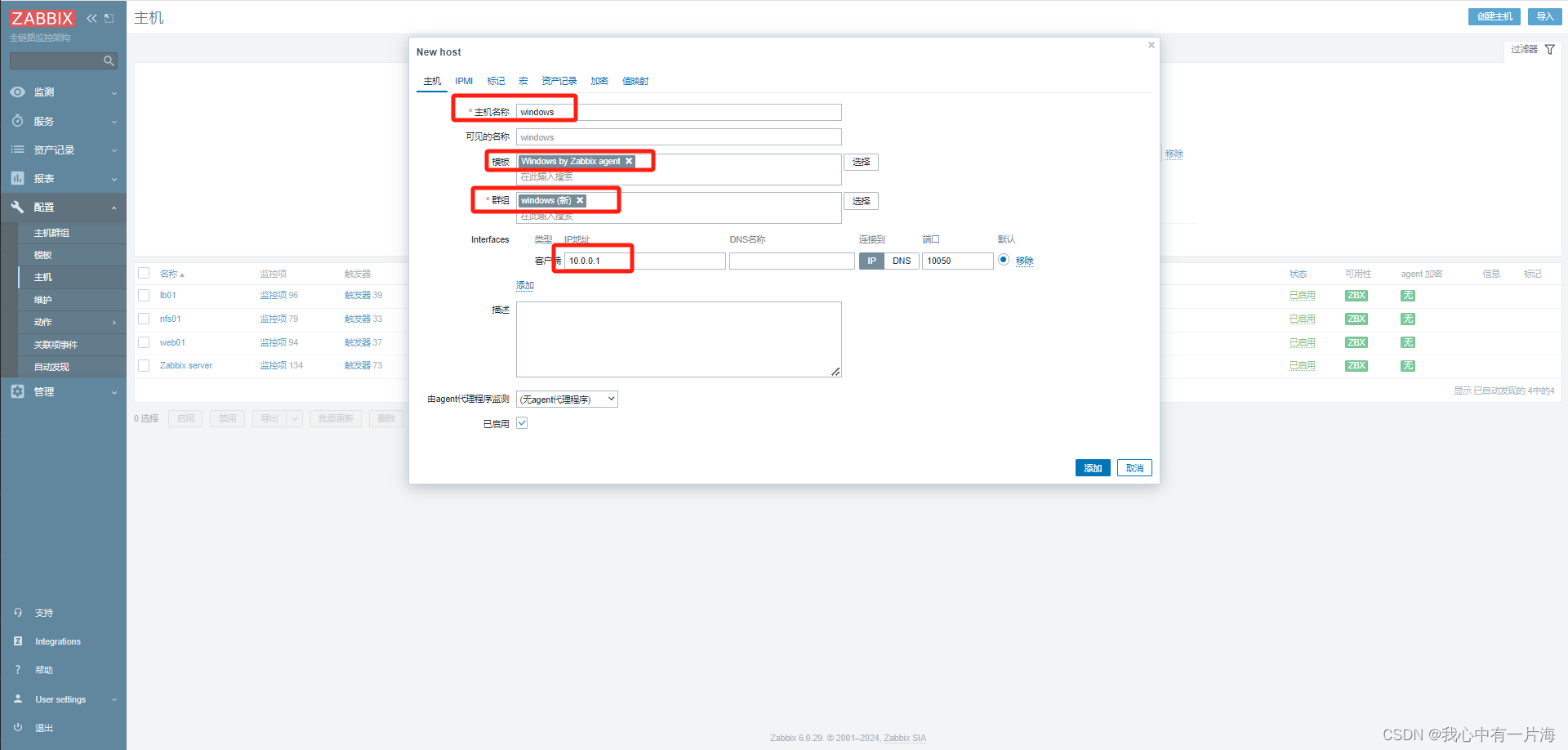Click 选择 button beside template field

tap(861, 162)
